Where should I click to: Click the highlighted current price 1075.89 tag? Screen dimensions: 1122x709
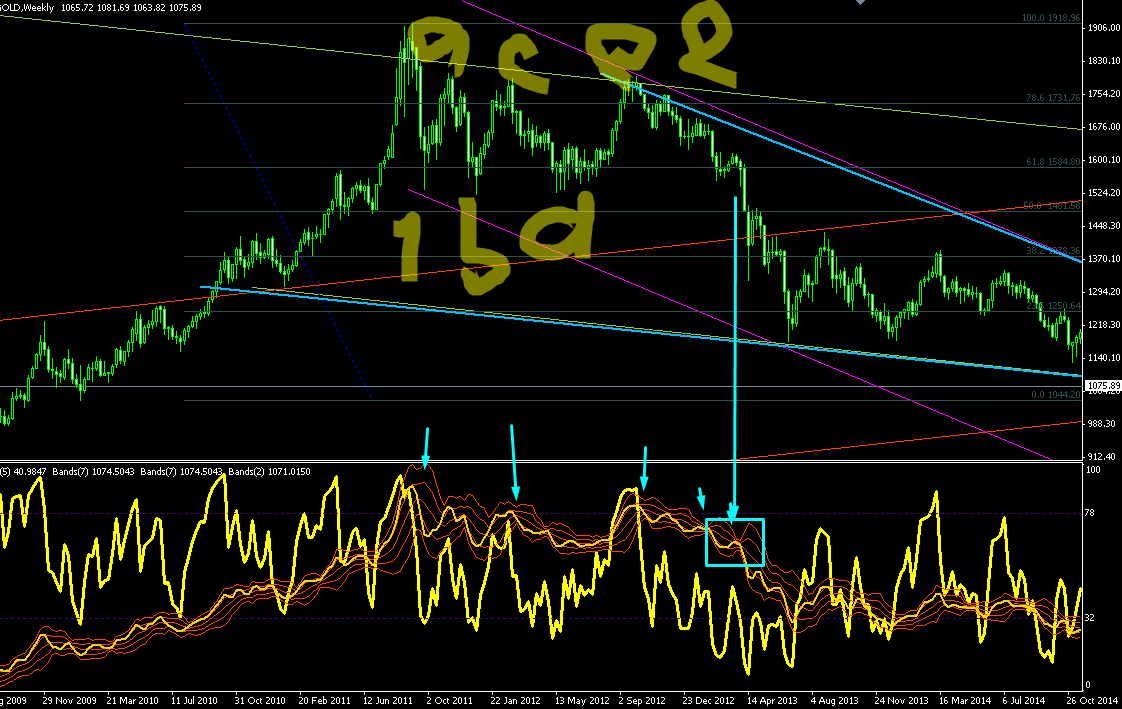coord(1103,386)
